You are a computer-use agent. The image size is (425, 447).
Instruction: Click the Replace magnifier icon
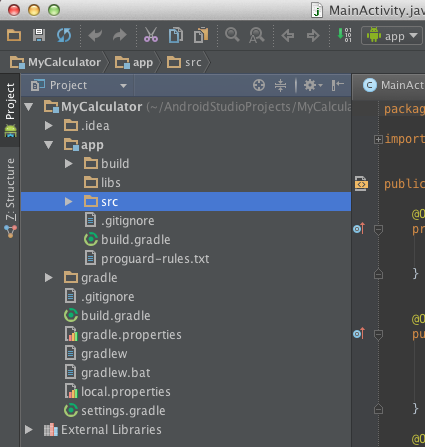coord(257,35)
